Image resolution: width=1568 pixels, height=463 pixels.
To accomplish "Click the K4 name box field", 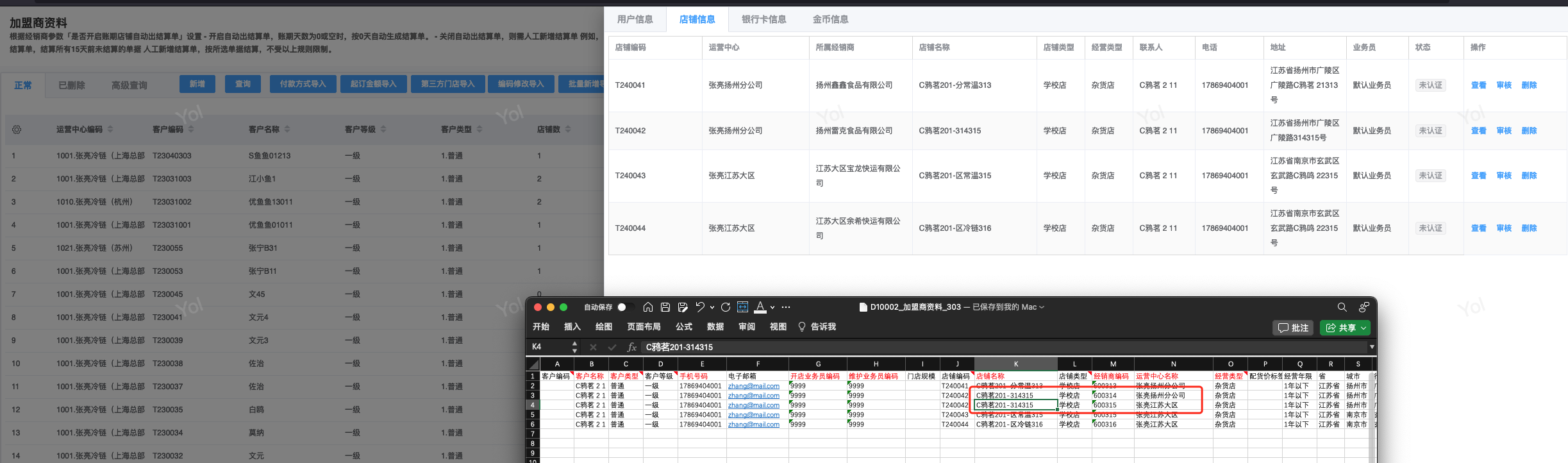I will coord(548,347).
